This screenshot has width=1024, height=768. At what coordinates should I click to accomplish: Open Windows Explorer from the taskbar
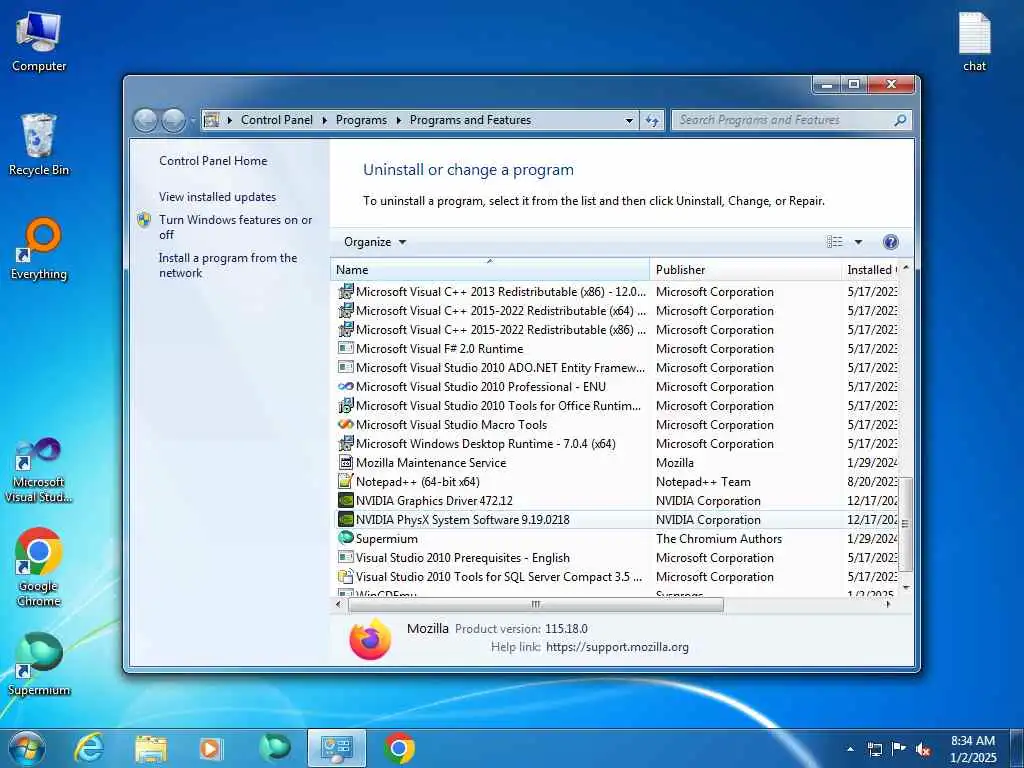[151, 748]
